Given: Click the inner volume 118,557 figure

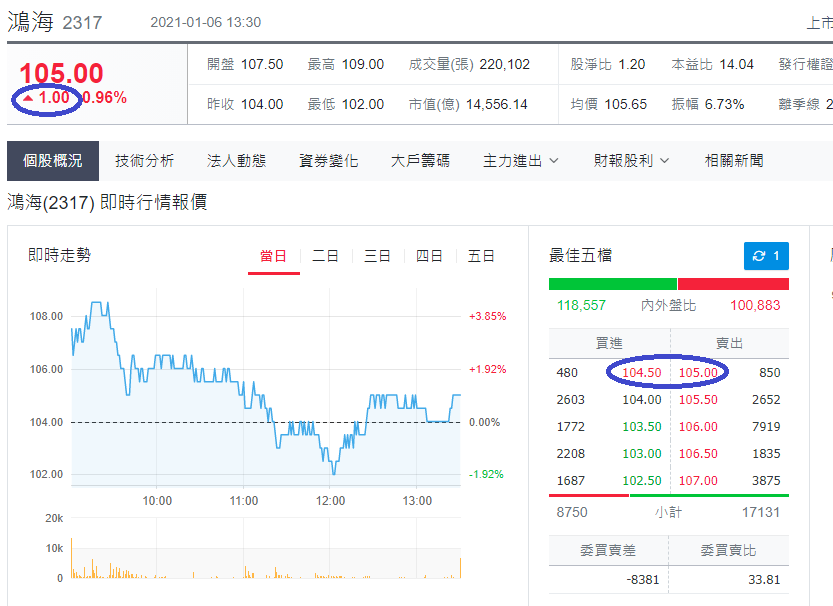Looking at the screenshot, I should [581, 305].
